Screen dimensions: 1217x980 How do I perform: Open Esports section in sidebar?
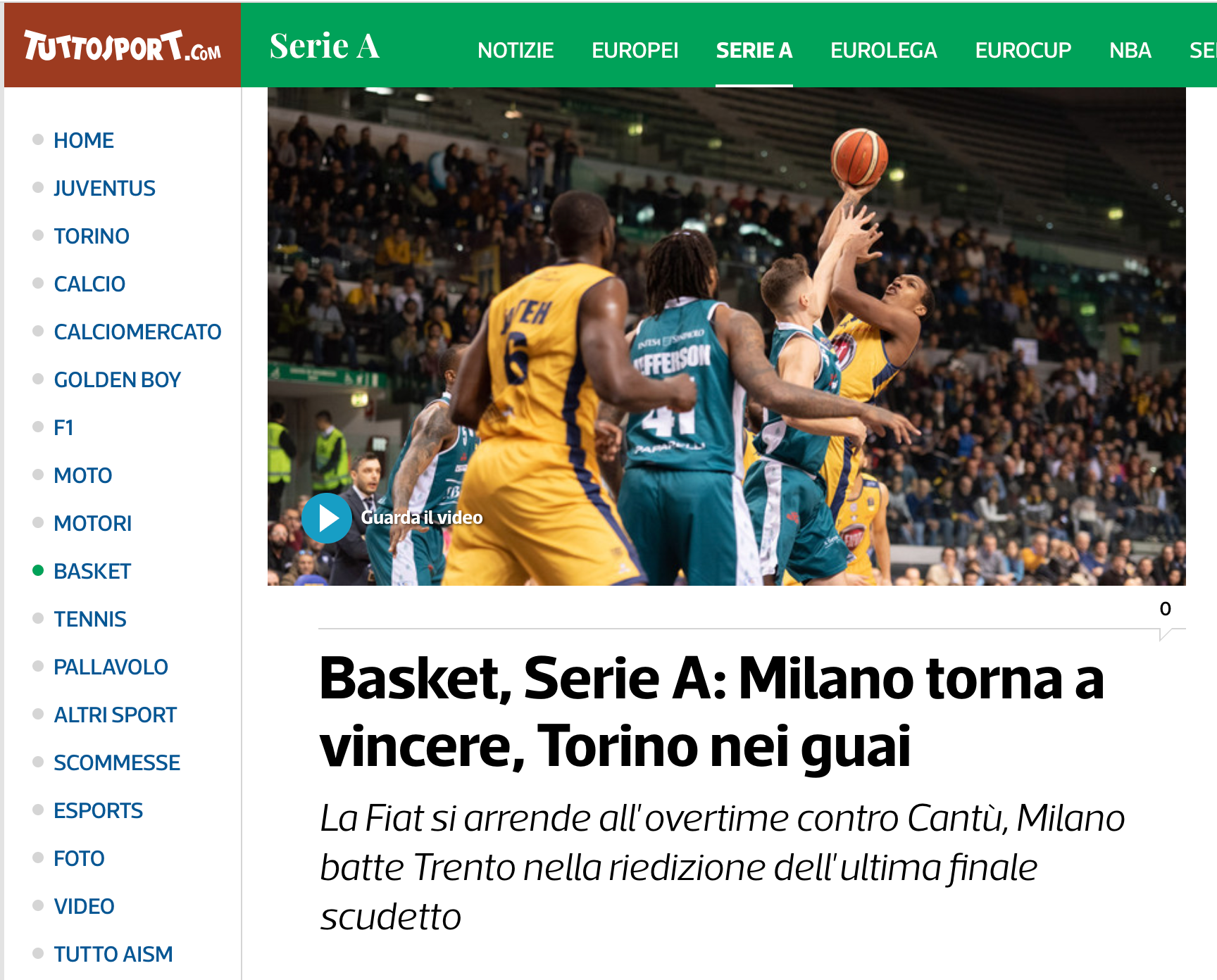tap(98, 811)
